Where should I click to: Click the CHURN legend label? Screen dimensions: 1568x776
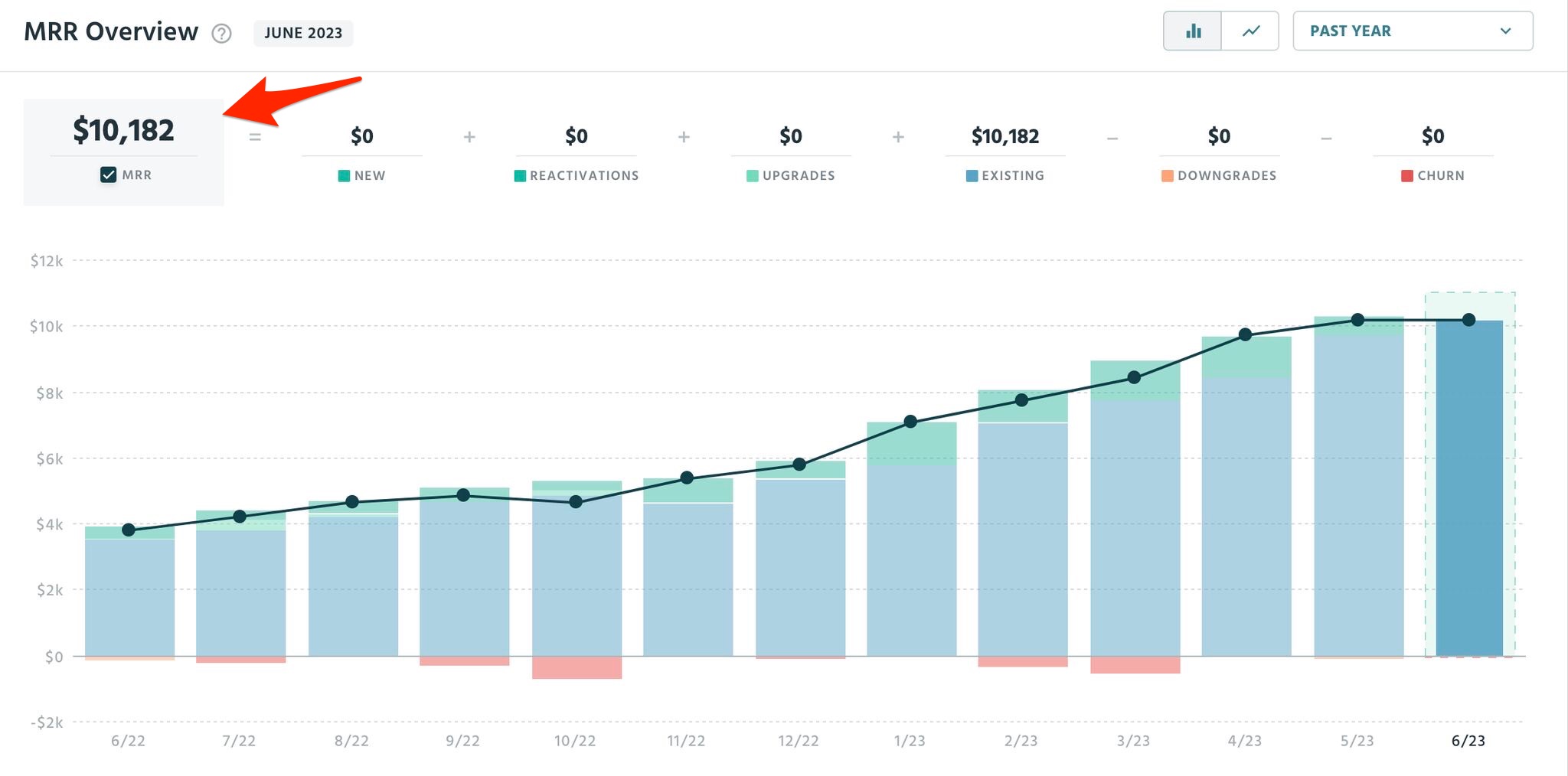click(1441, 176)
